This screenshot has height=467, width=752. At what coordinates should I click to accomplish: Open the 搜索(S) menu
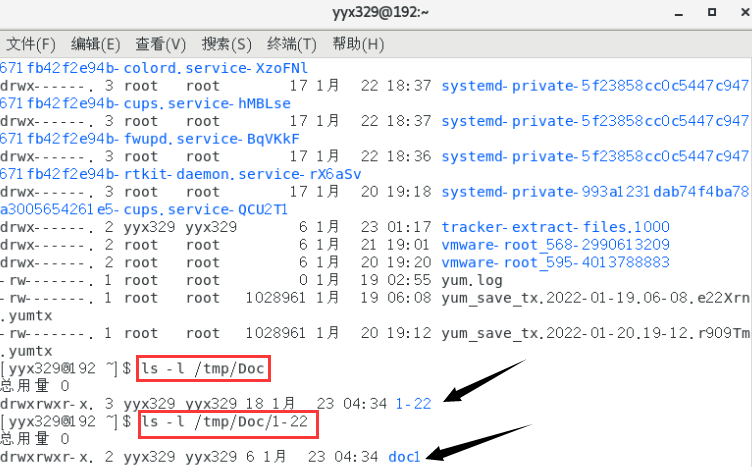click(x=226, y=44)
